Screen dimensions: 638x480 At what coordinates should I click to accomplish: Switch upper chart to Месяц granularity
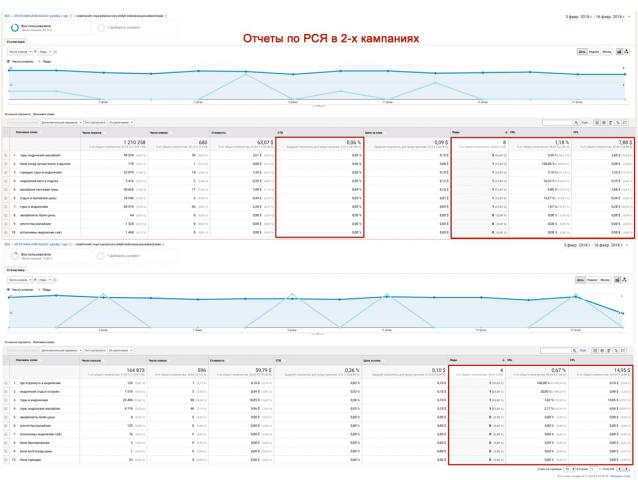607,52
